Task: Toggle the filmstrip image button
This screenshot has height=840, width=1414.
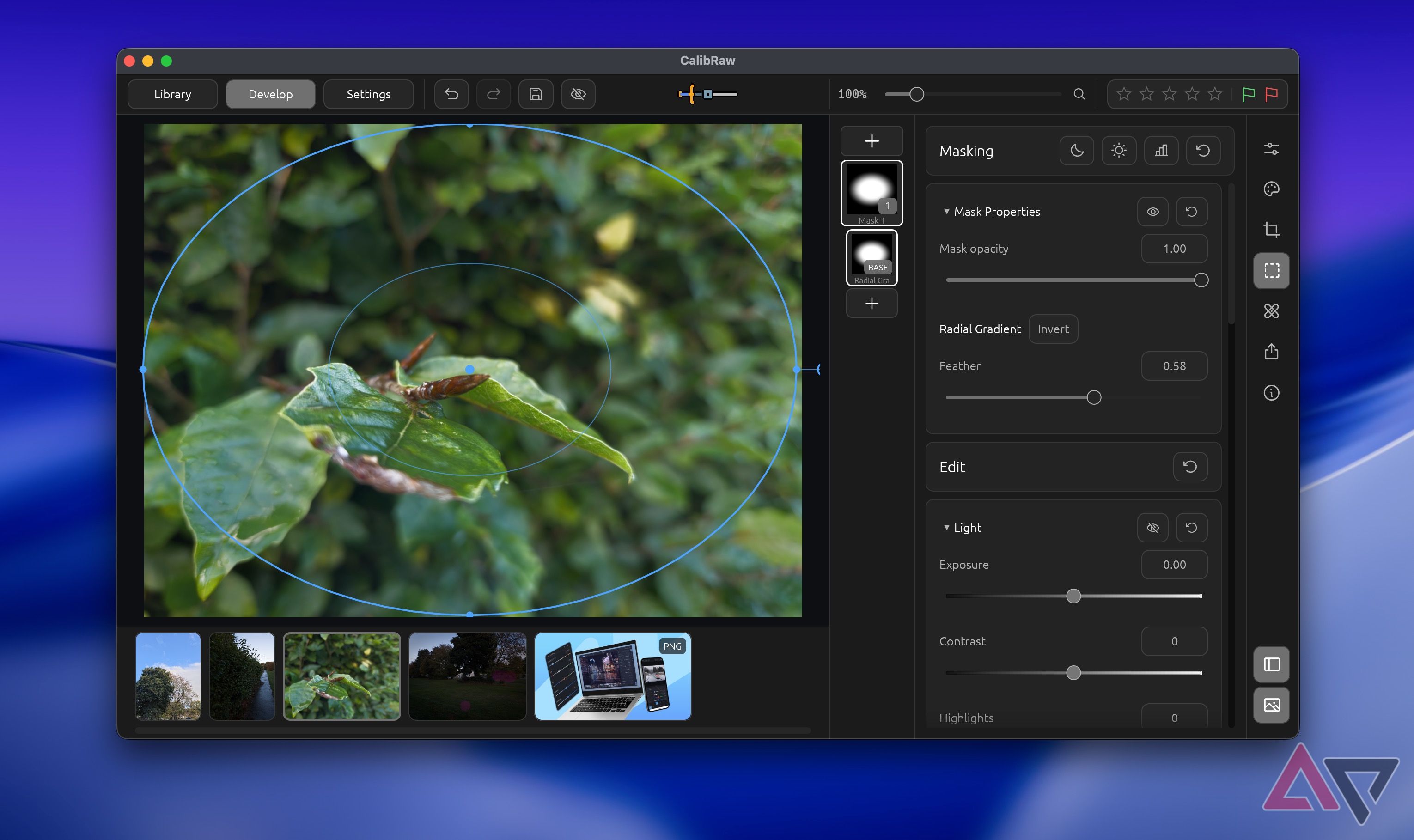Action: [1271, 705]
